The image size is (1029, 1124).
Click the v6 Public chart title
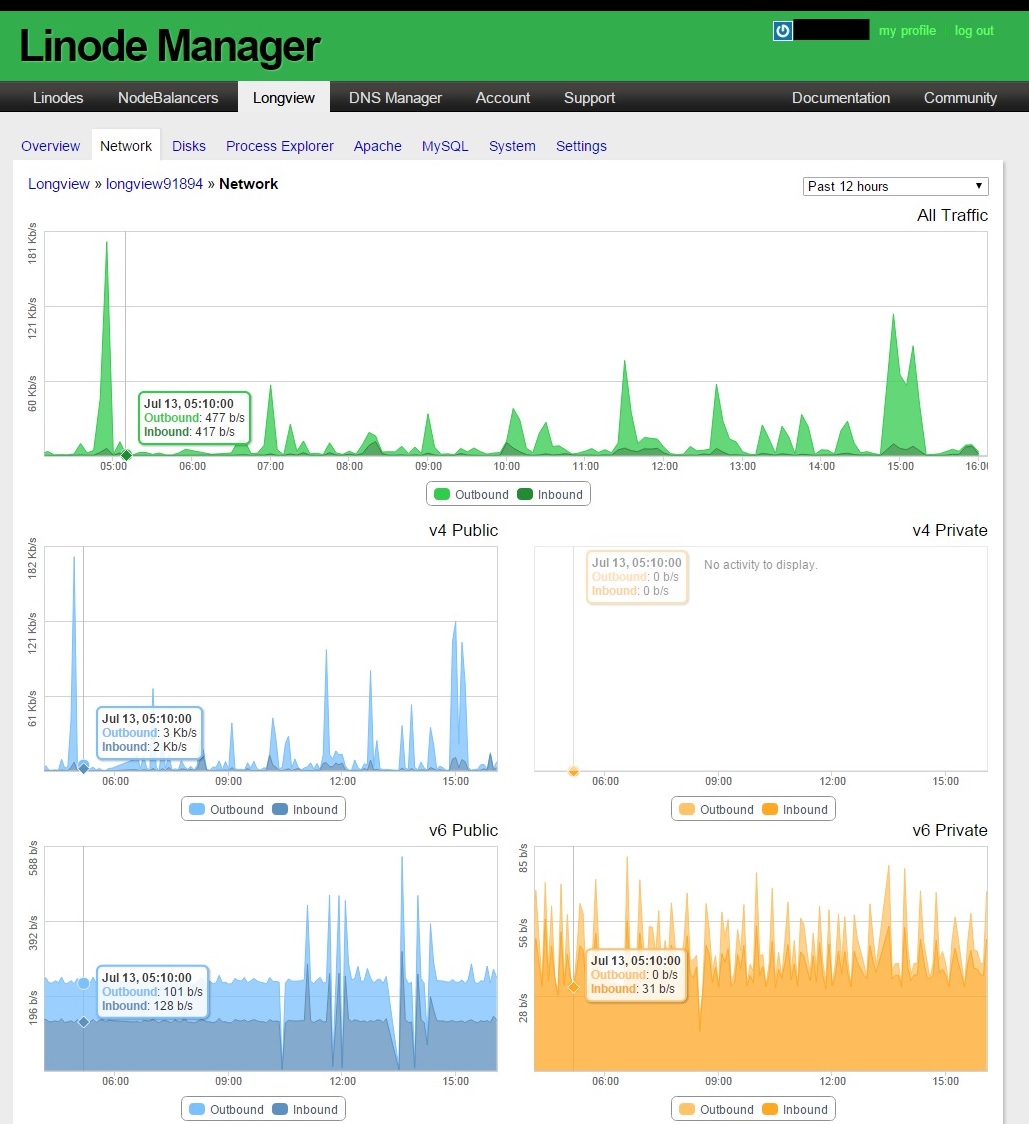[463, 830]
